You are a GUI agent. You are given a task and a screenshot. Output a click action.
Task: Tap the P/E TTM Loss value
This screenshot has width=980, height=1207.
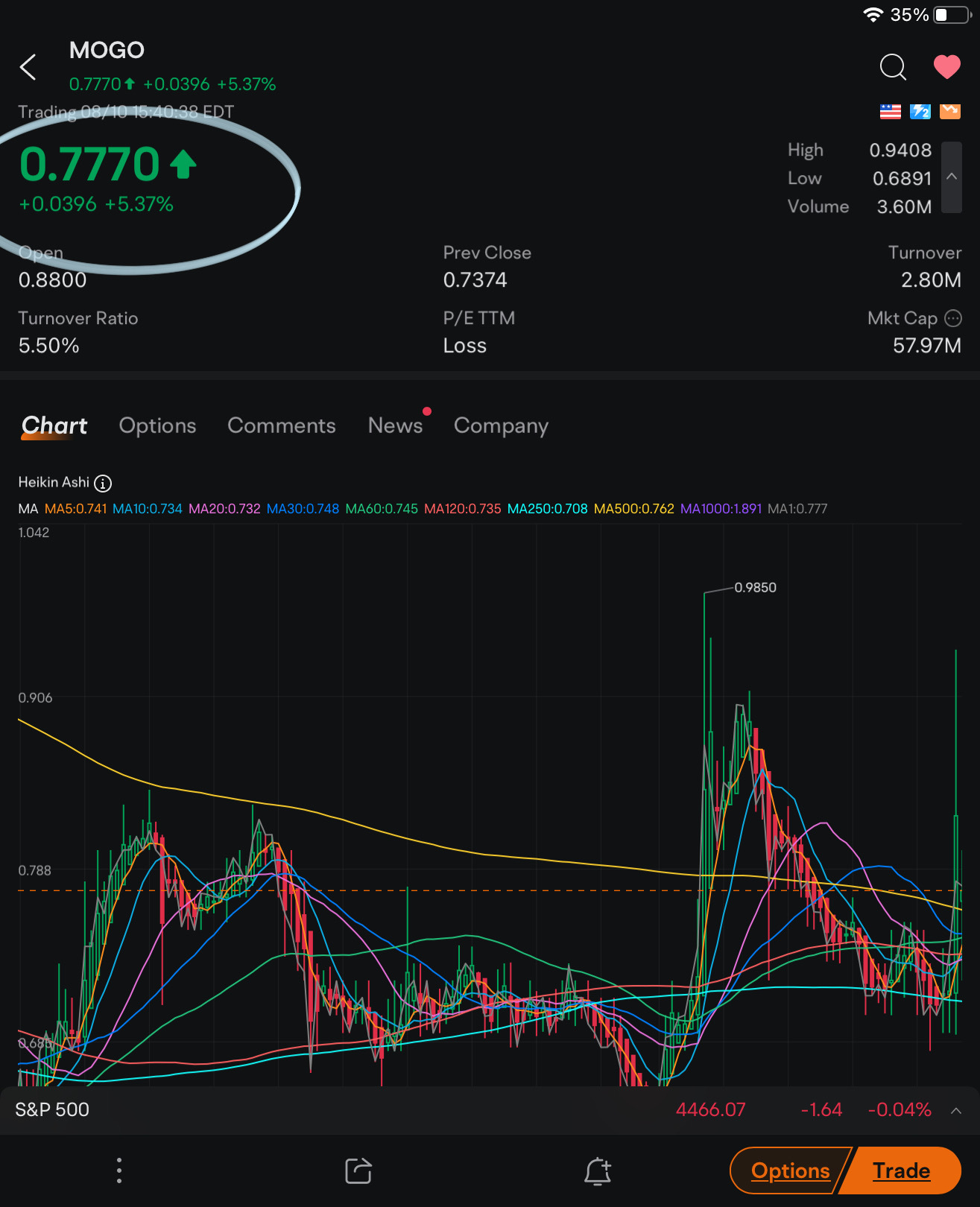(x=464, y=346)
